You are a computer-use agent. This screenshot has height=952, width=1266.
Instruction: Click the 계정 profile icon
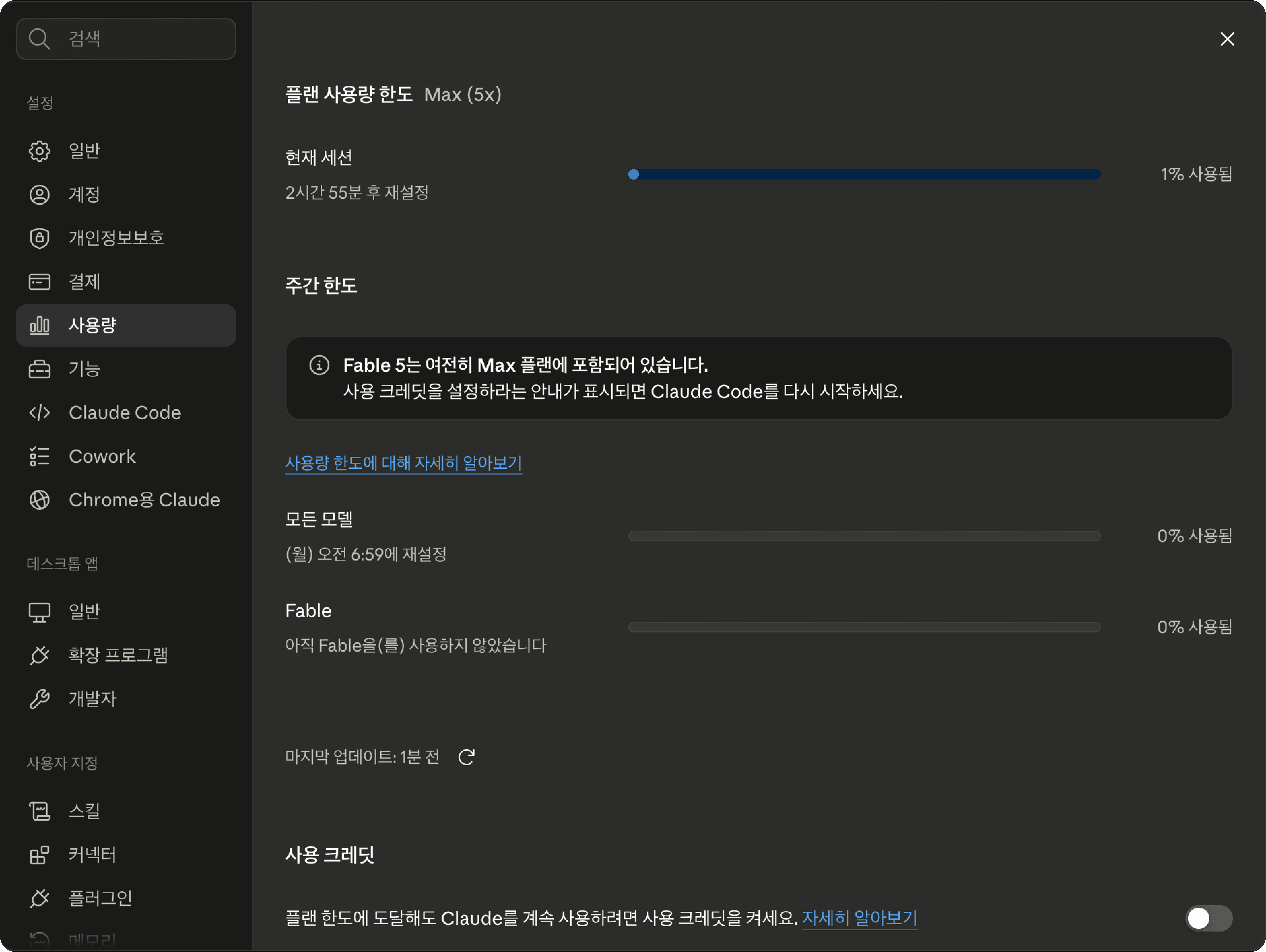(40, 195)
